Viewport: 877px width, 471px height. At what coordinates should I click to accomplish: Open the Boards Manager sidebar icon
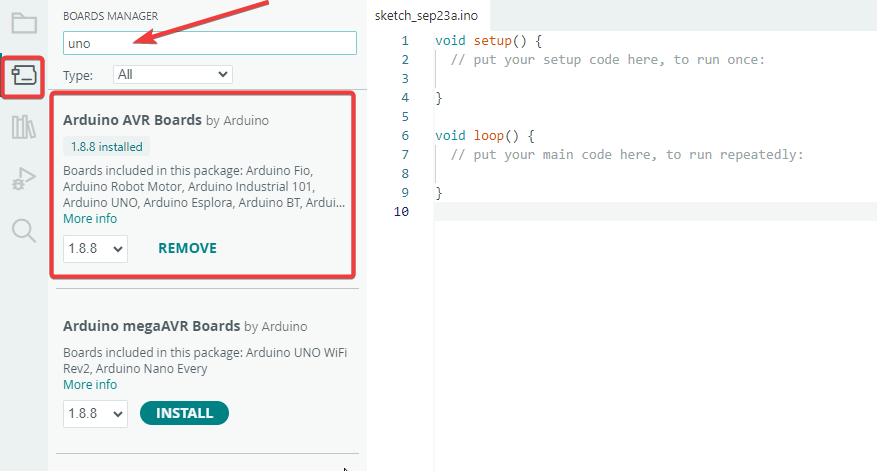click(x=23, y=75)
